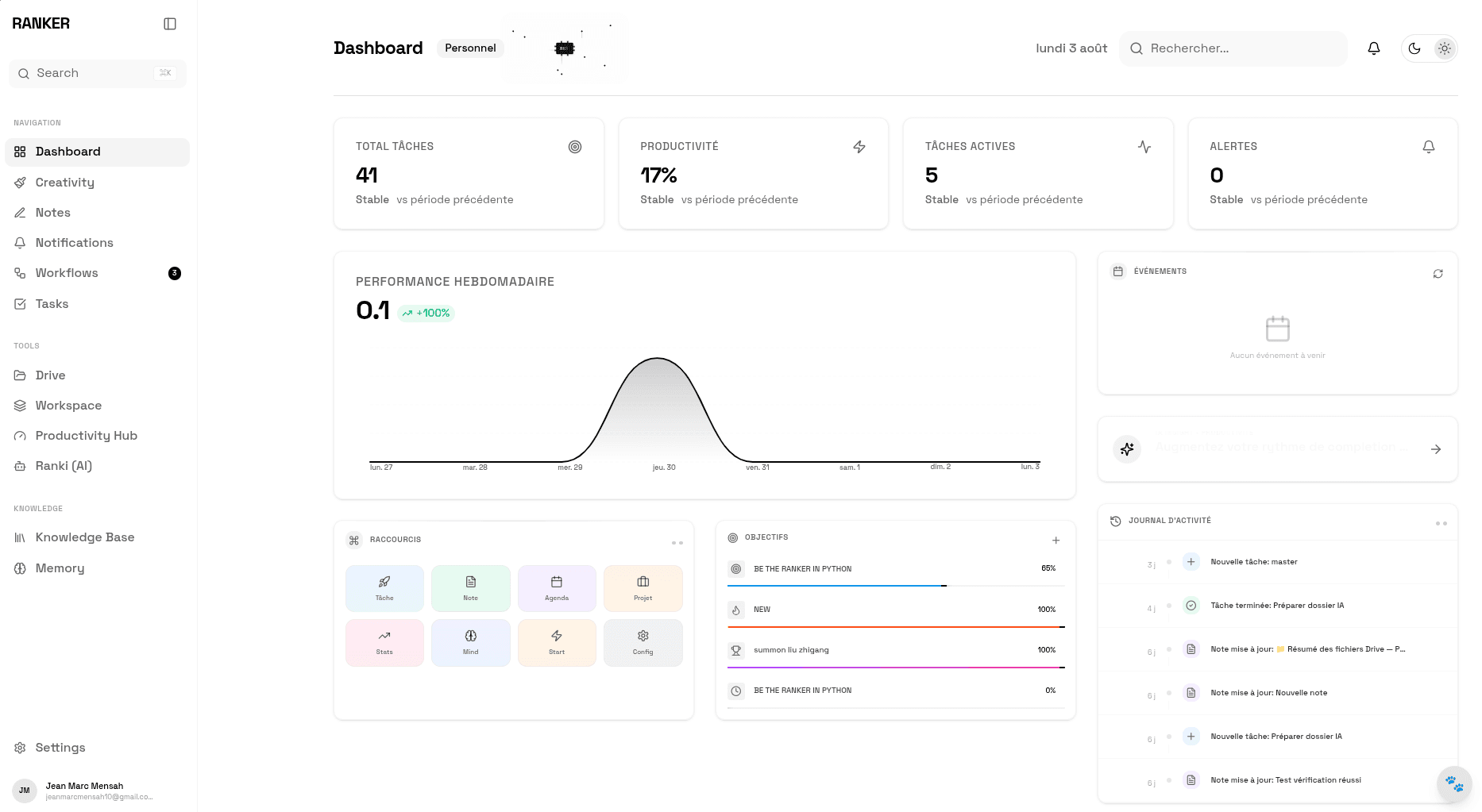Open activity 'Nouvelle tâche: Préparer dossier IA'
The width and height of the screenshot is (1482, 812).
tap(1278, 737)
